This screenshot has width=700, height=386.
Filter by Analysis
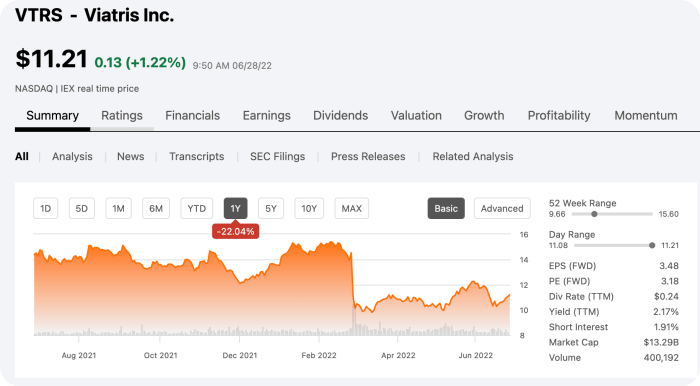72,157
